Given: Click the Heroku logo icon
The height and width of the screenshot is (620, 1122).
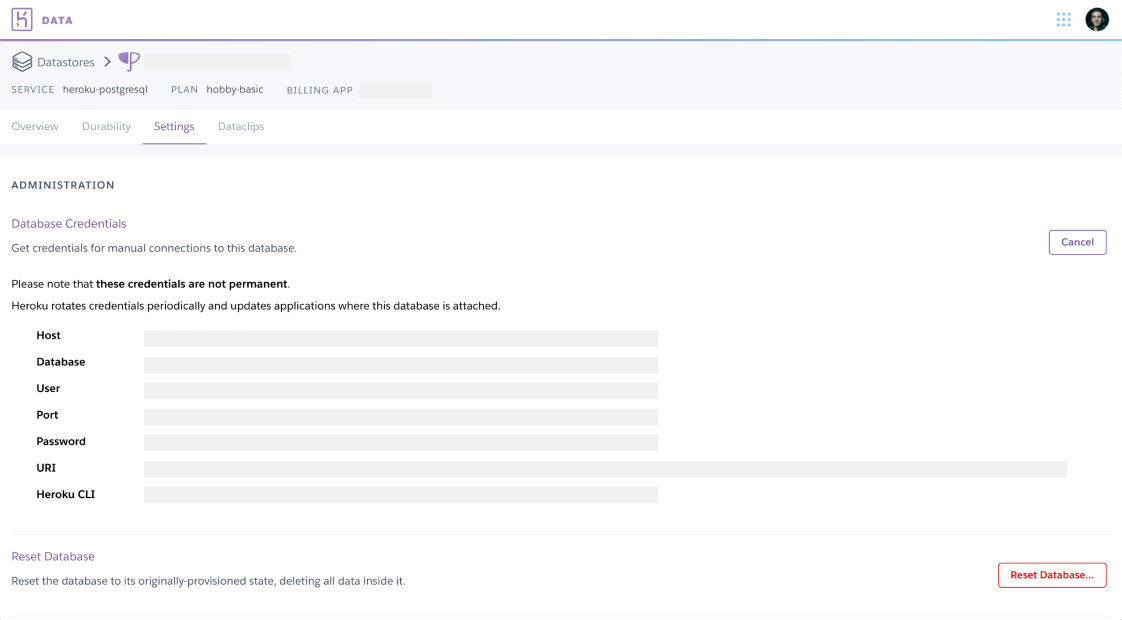Looking at the screenshot, I should pyautogui.click(x=22, y=19).
